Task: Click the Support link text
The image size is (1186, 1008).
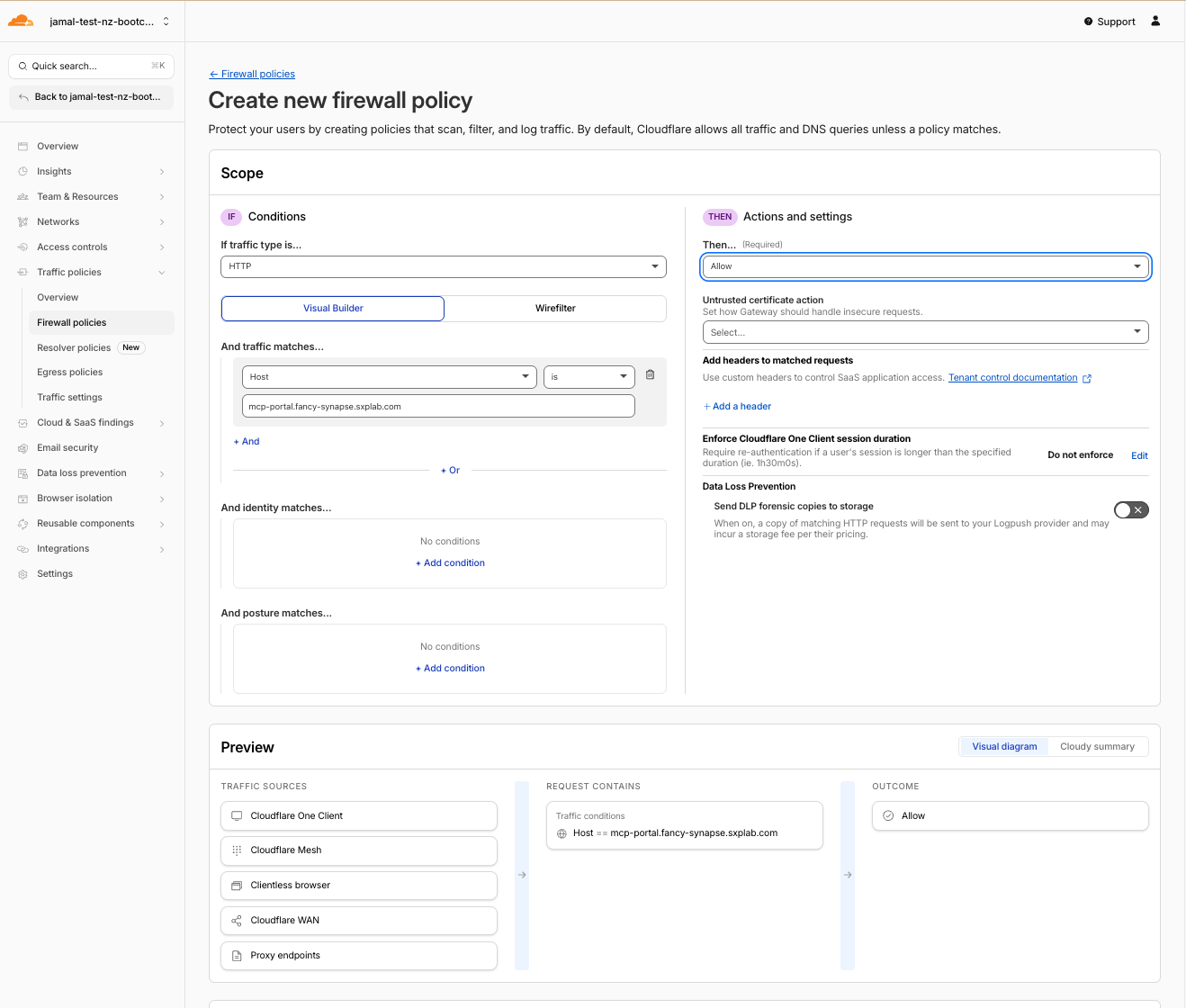Action: (x=1116, y=22)
